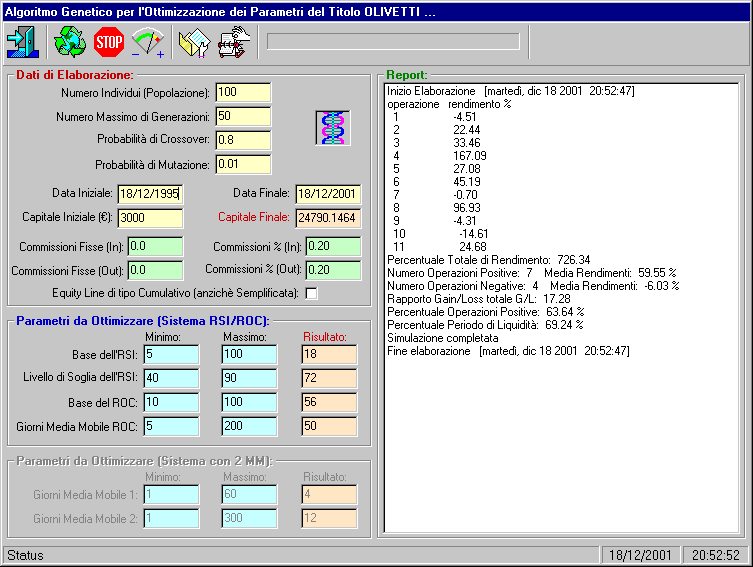The image size is (753, 567).
Task: Click 'Fine elaborazione' report line
Action: (x=509, y=351)
